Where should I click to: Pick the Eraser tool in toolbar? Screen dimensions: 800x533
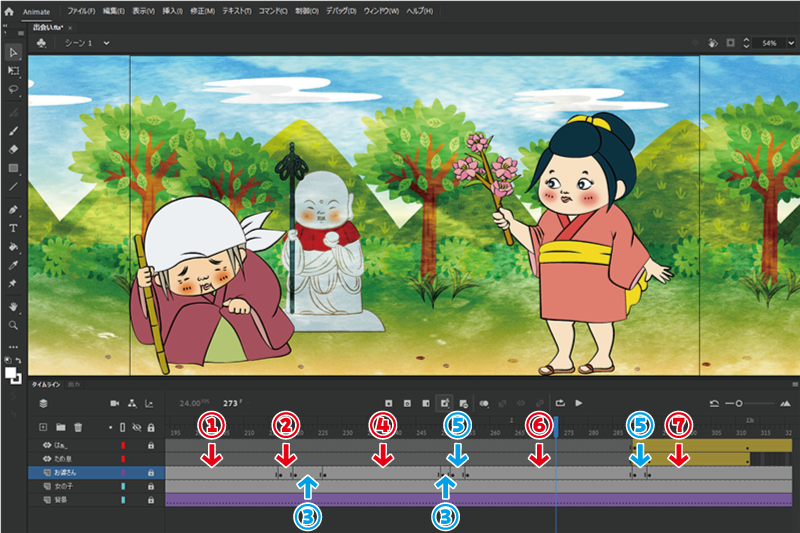(x=13, y=148)
